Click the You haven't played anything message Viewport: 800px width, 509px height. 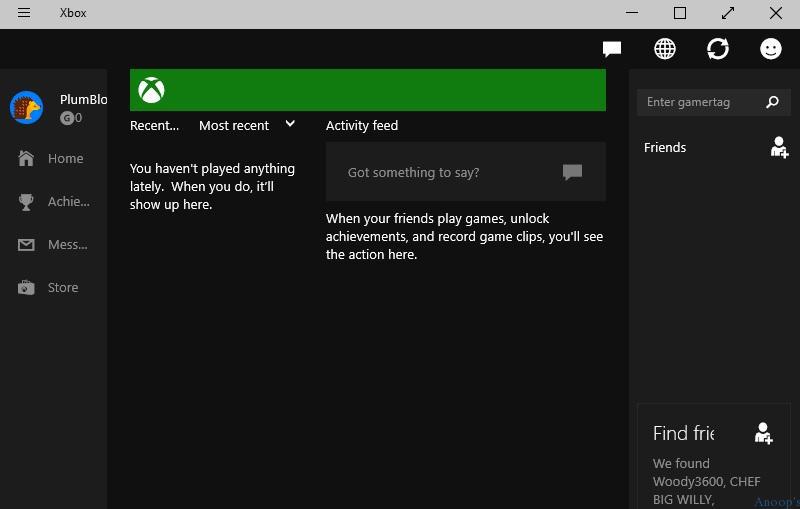[x=212, y=187]
